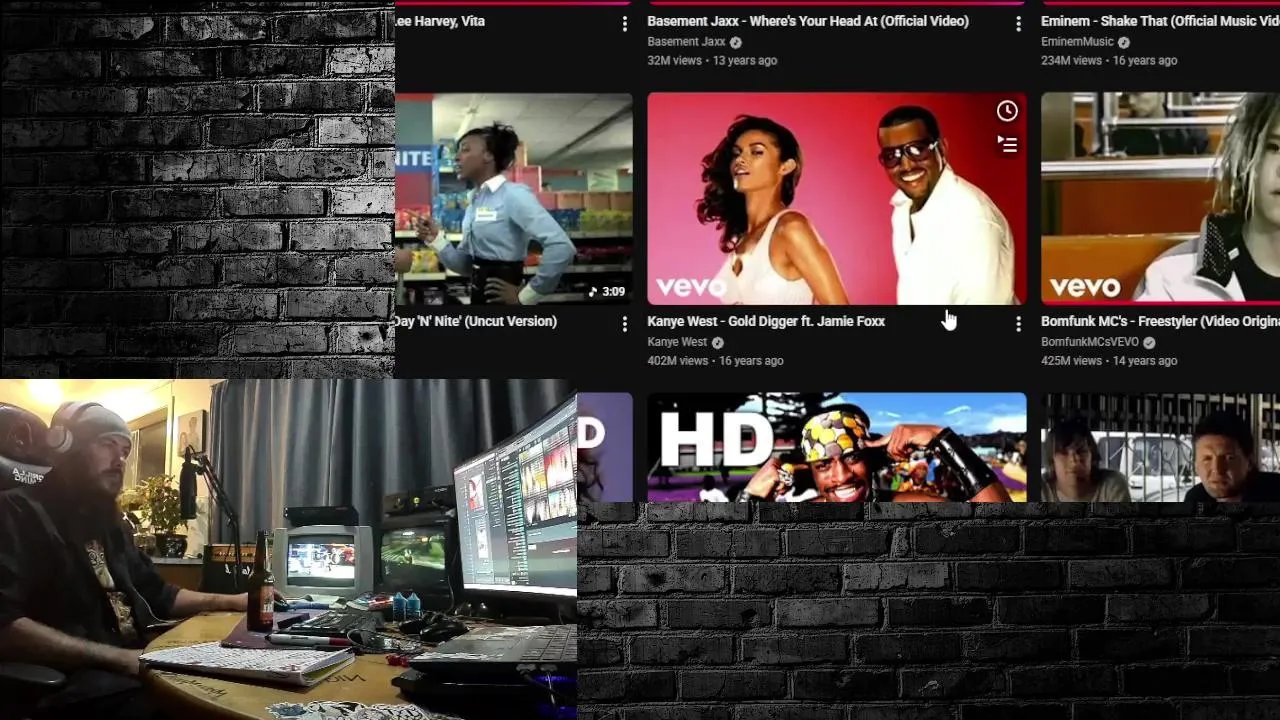
Task: Open title 'Day 'N' Nite (Uncut Version)'
Action: (x=476, y=321)
